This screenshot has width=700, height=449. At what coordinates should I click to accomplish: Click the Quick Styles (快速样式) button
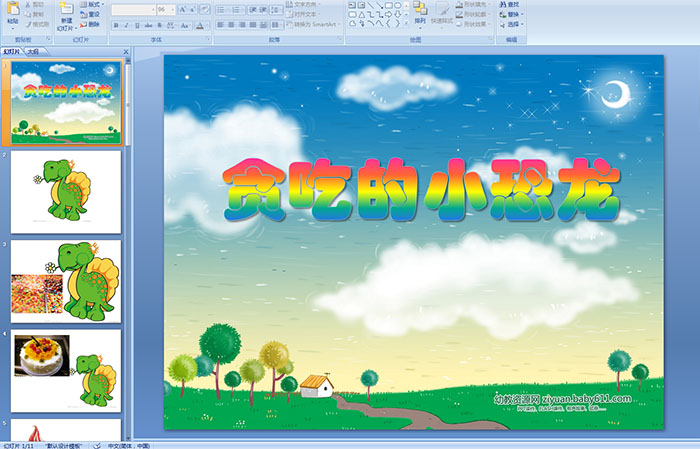442,13
